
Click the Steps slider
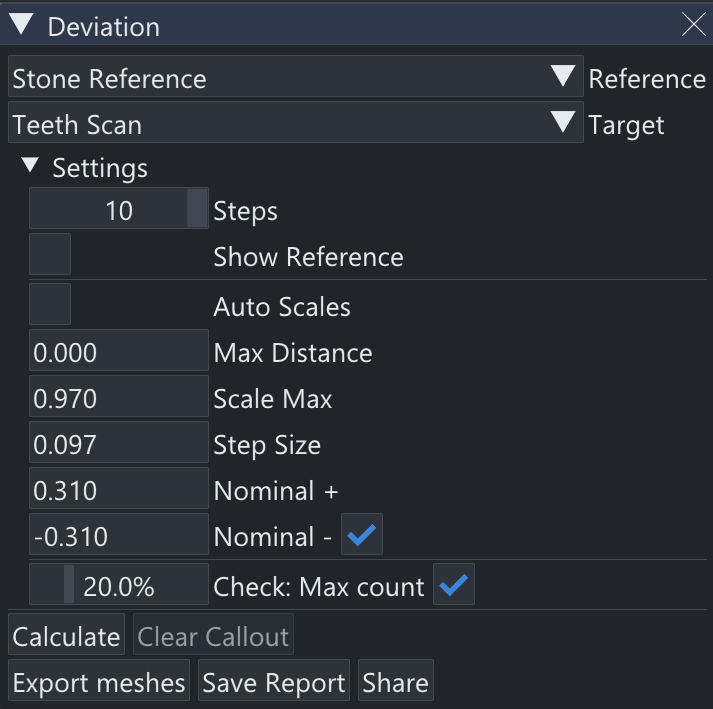(119, 210)
